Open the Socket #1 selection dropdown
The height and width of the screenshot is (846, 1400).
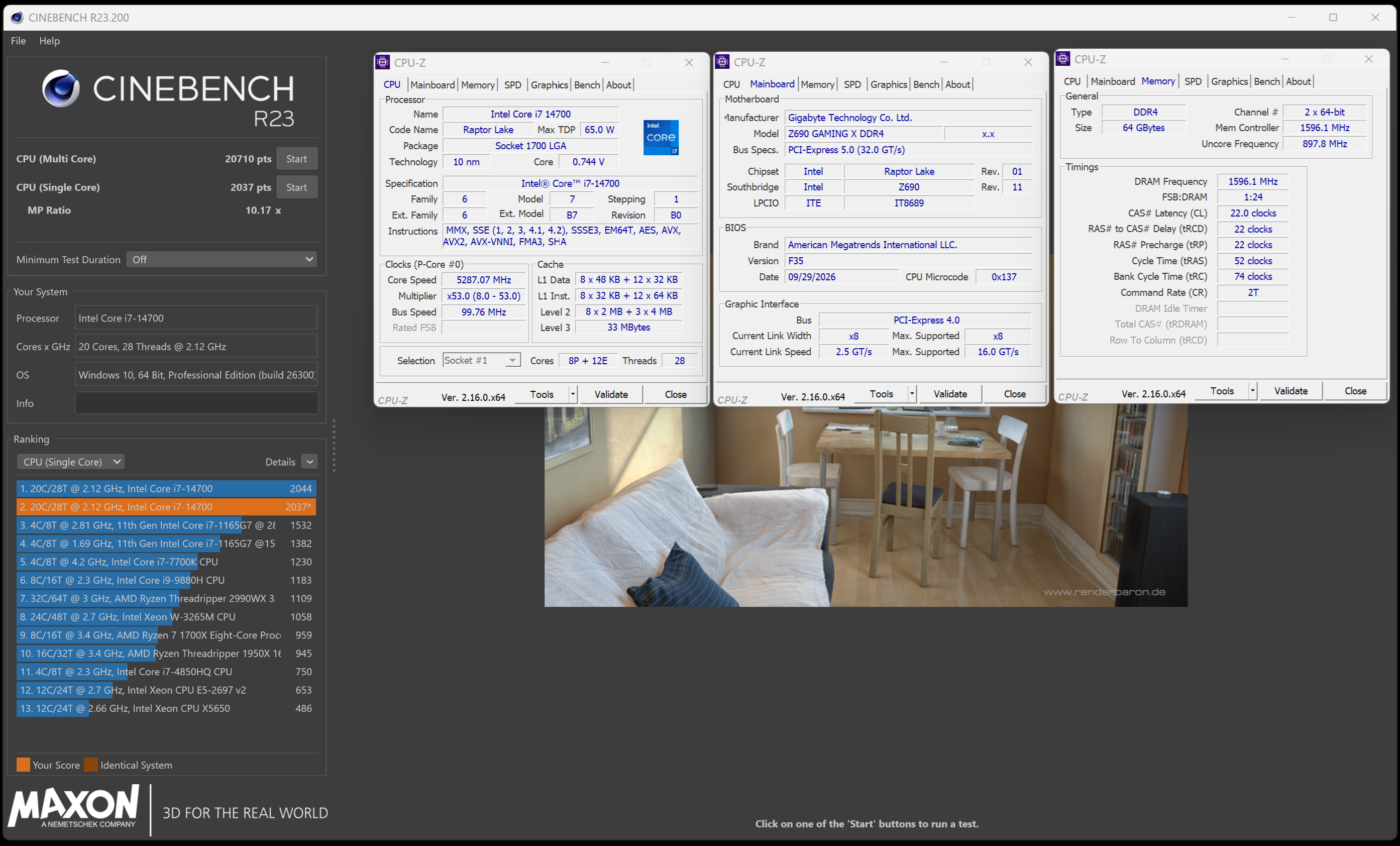pos(481,360)
